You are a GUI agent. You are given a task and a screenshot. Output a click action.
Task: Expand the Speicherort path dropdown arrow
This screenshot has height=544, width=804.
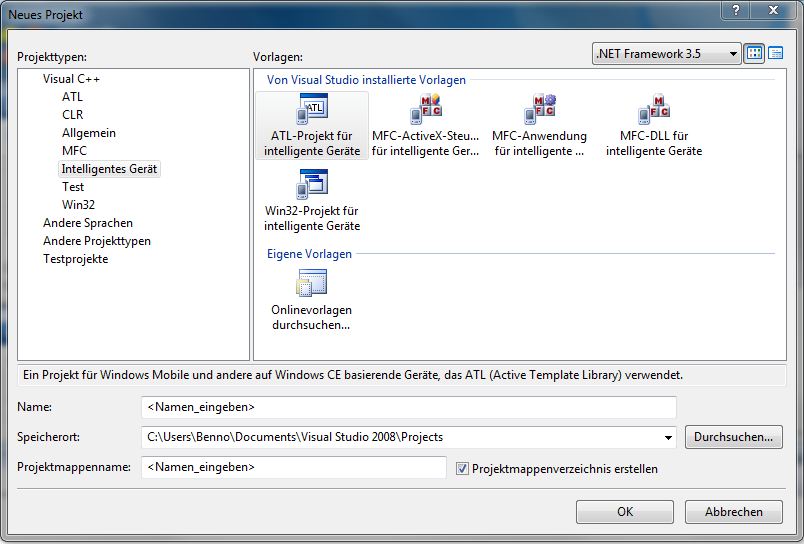[668, 437]
